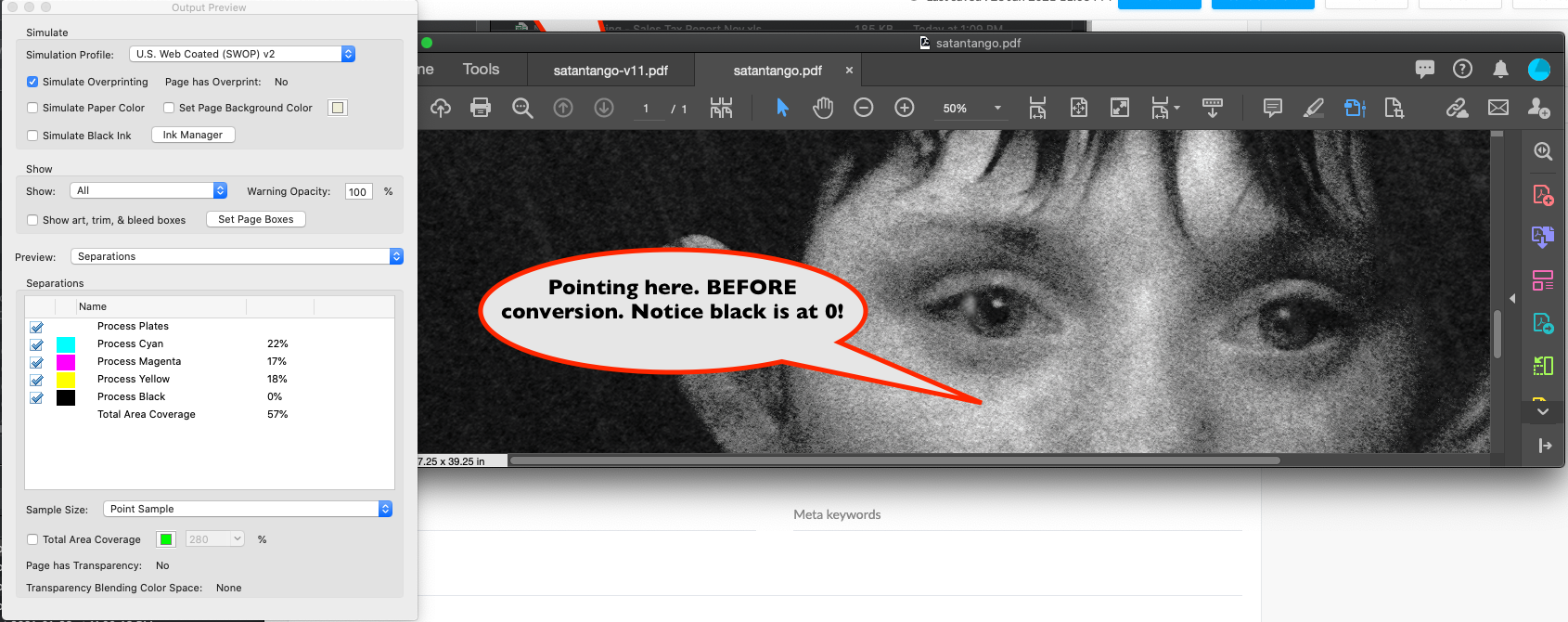Open Create PDF tool in right pane

click(x=1543, y=194)
